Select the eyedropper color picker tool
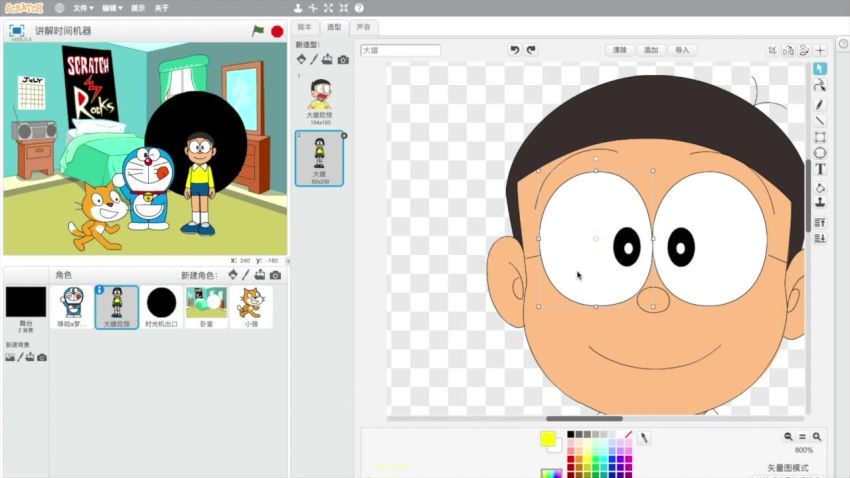The height and width of the screenshot is (478, 850). [644, 438]
